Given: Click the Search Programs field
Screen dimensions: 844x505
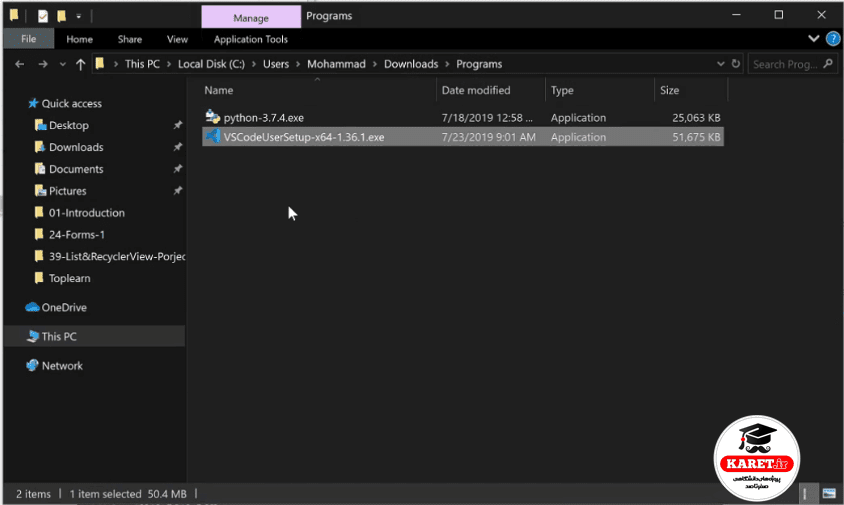Looking at the screenshot, I should tap(791, 64).
